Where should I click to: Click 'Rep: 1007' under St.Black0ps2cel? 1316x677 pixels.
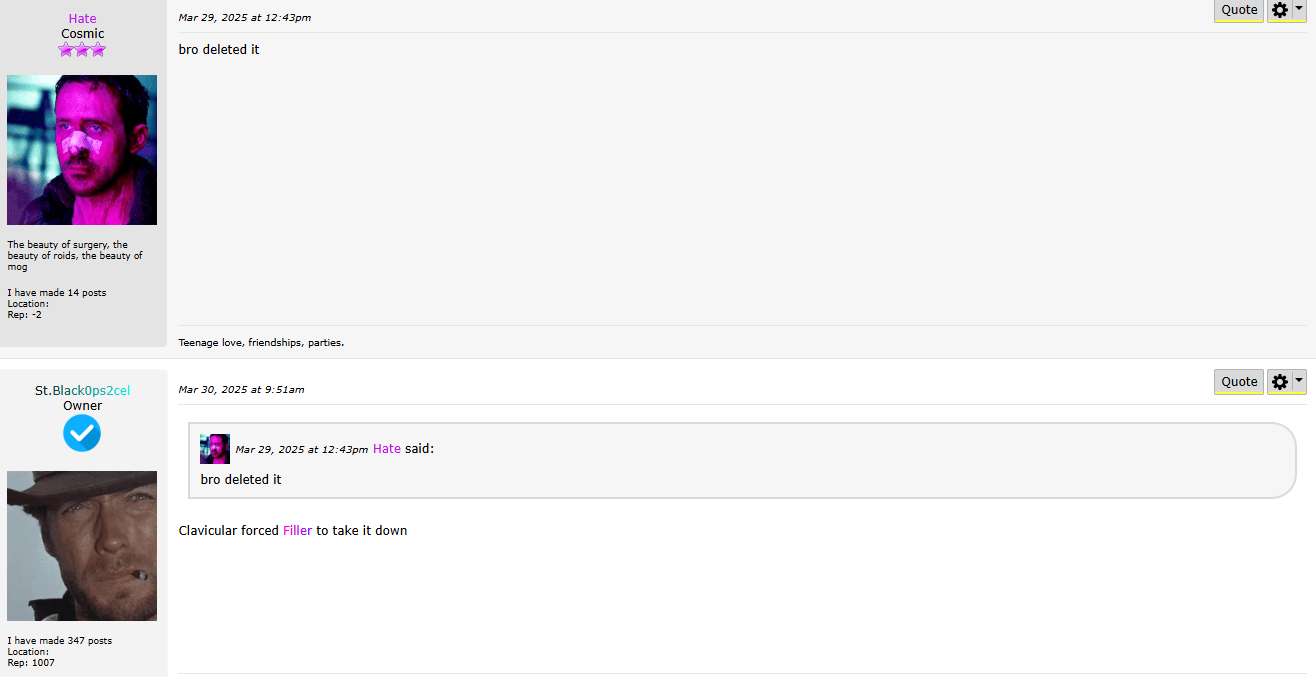[x=31, y=663]
